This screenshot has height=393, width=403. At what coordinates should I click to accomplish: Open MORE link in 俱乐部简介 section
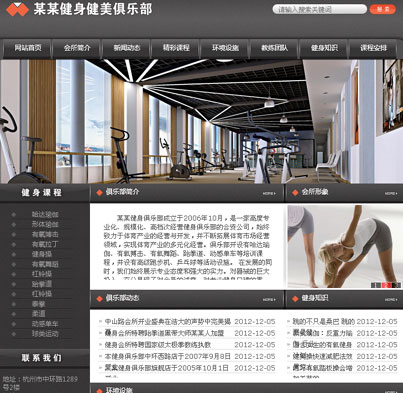[x=269, y=193]
